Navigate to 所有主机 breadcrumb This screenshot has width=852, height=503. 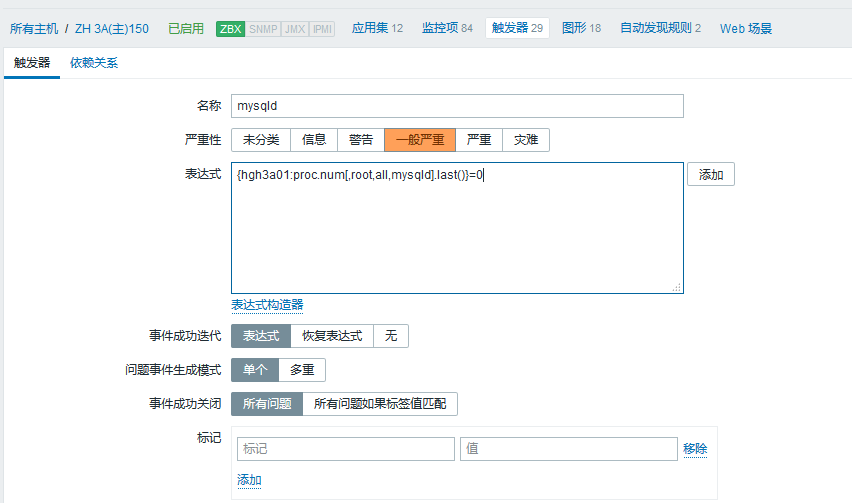coord(34,28)
